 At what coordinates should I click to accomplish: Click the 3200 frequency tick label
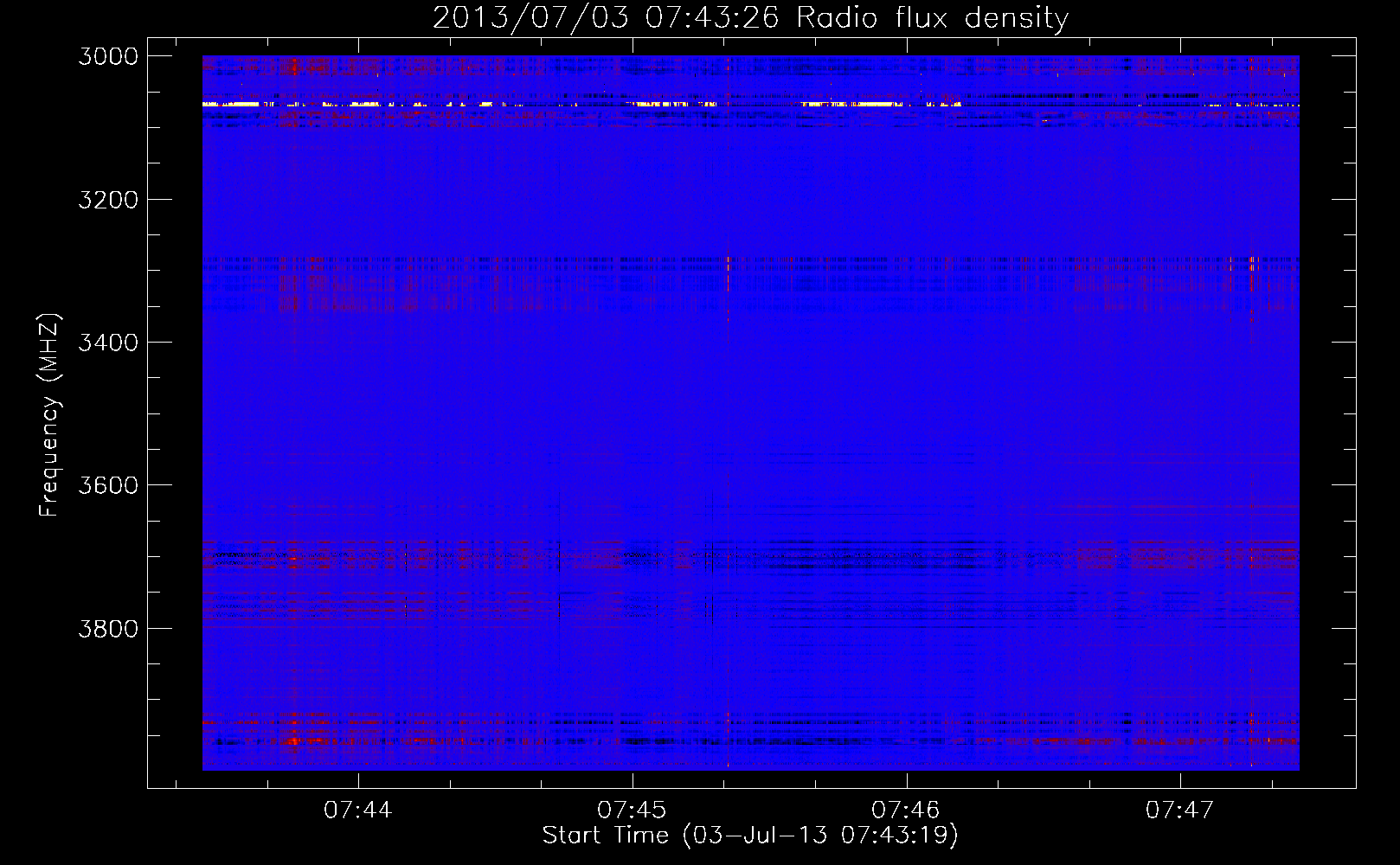click(108, 200)
